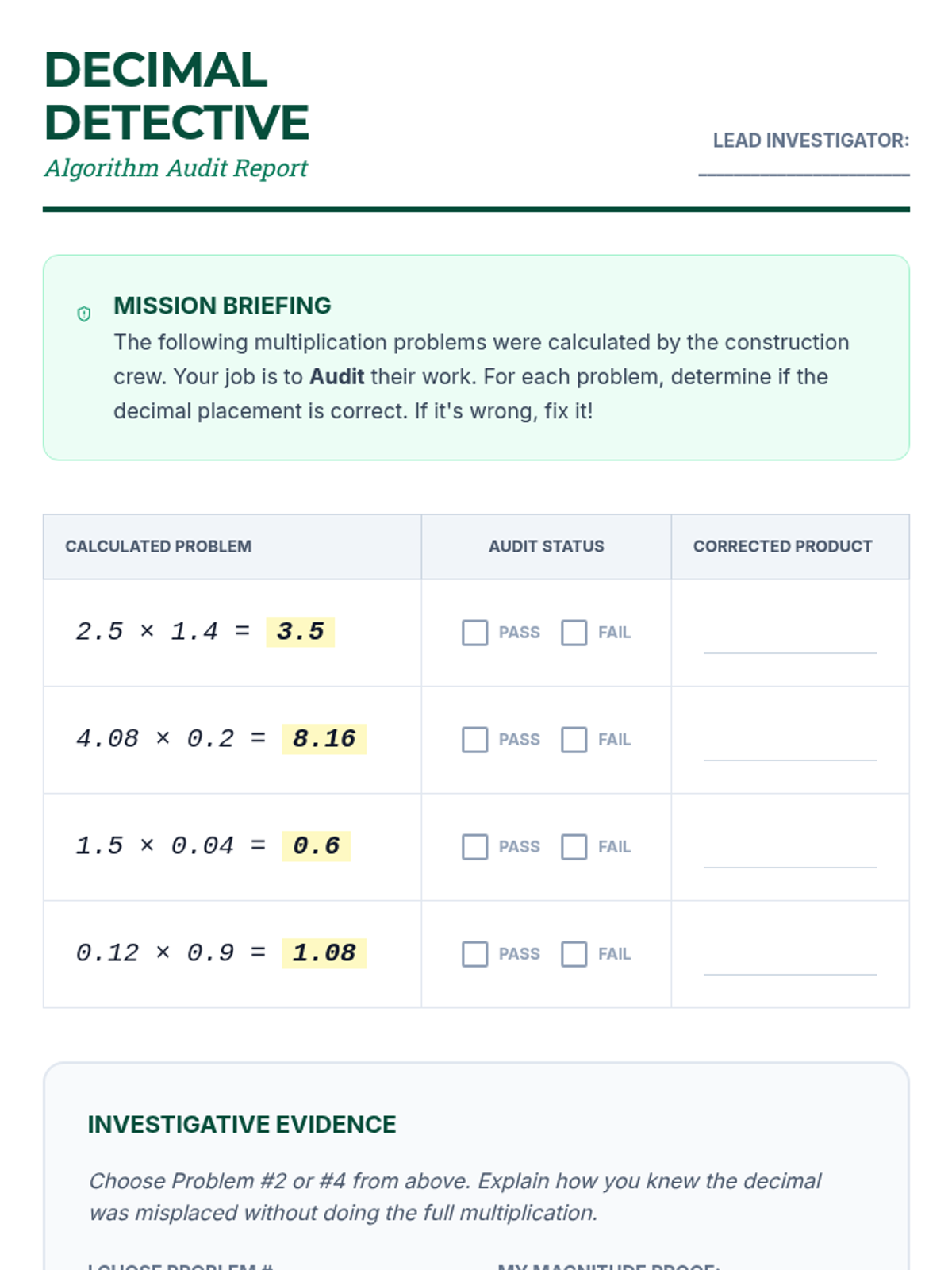Mark PASS for 4.08 × 0.2 problem
Screen dimensions: 952x1270
[x=474, y=740]
